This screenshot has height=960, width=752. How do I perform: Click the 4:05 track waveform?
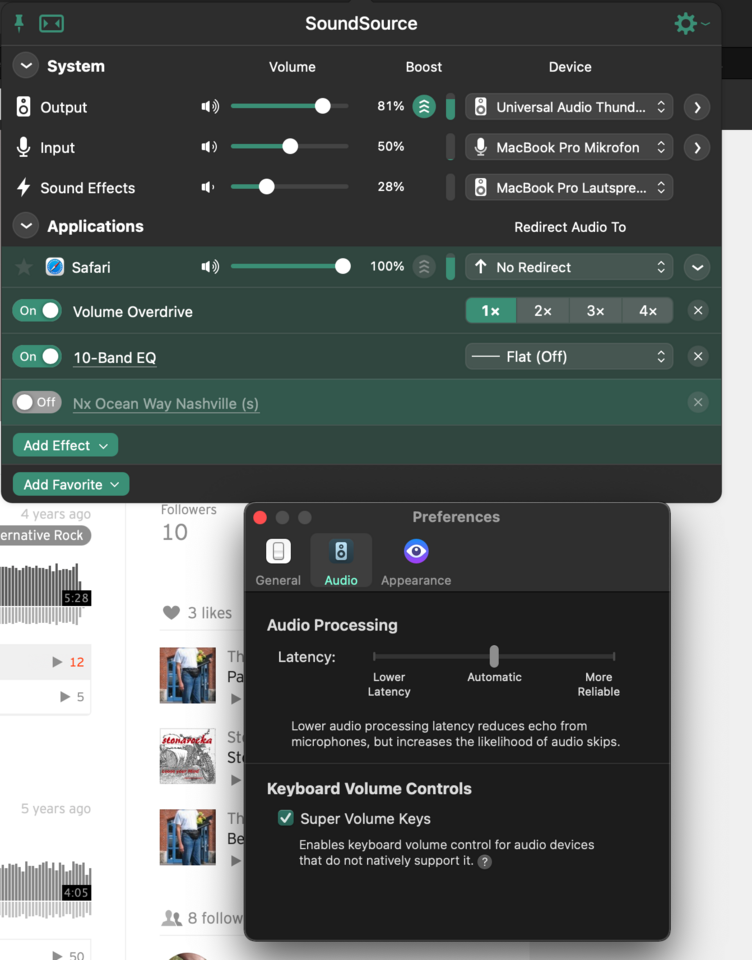(45, 890)
